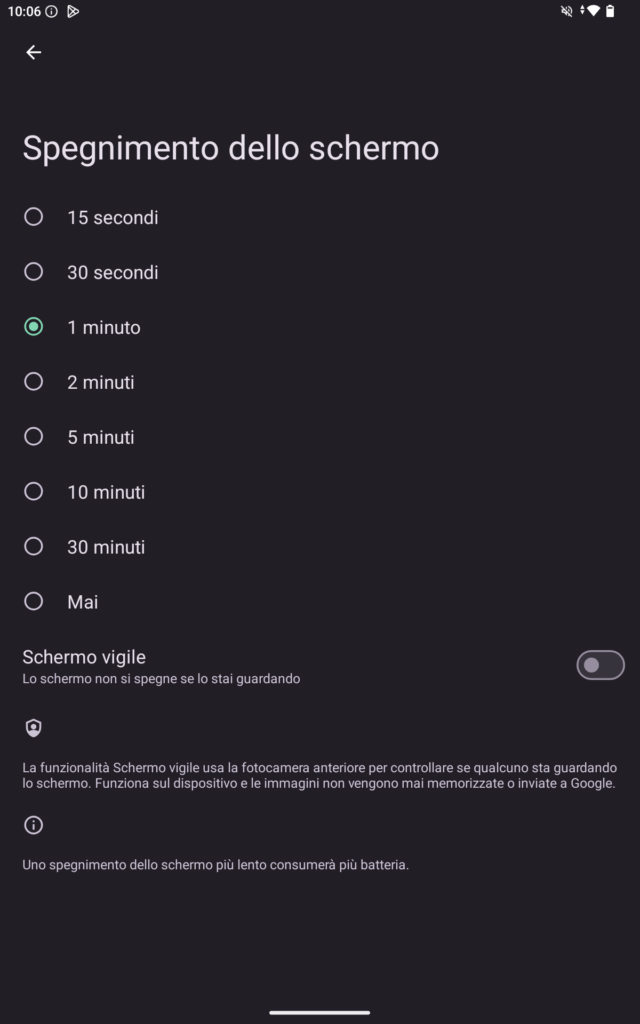The width and height of the screenshot is (640, 1024).
Task: Tap the back arrow icon
Action: click(34, 52)
